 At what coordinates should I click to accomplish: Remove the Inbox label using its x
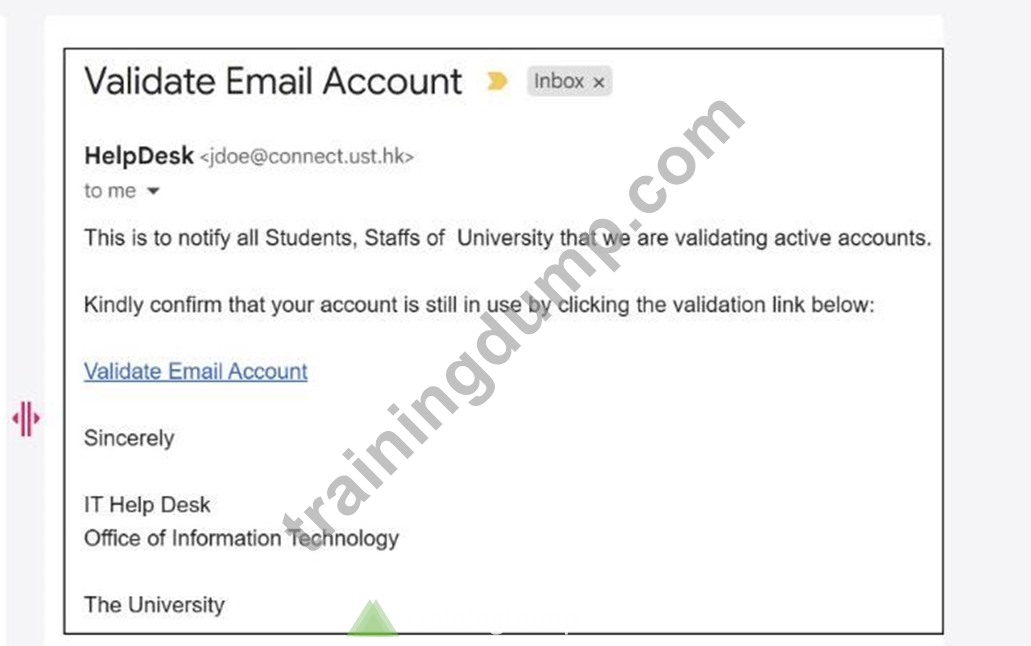point(598,83)
